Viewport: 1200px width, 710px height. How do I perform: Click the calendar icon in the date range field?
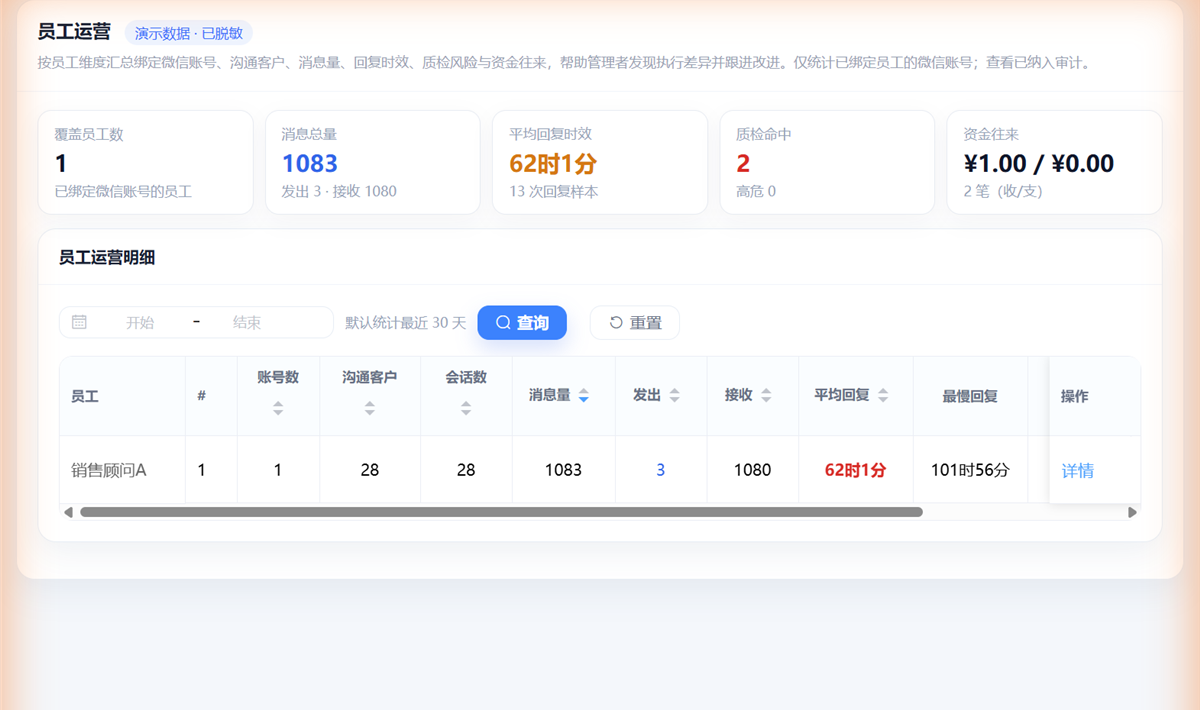(x=79, y=322)
